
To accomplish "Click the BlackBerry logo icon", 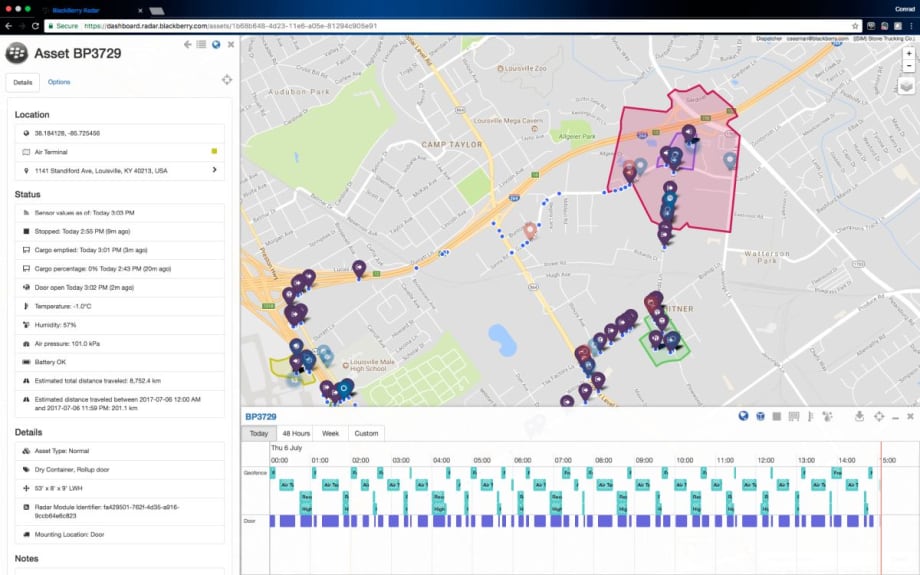I will (16, 53).
